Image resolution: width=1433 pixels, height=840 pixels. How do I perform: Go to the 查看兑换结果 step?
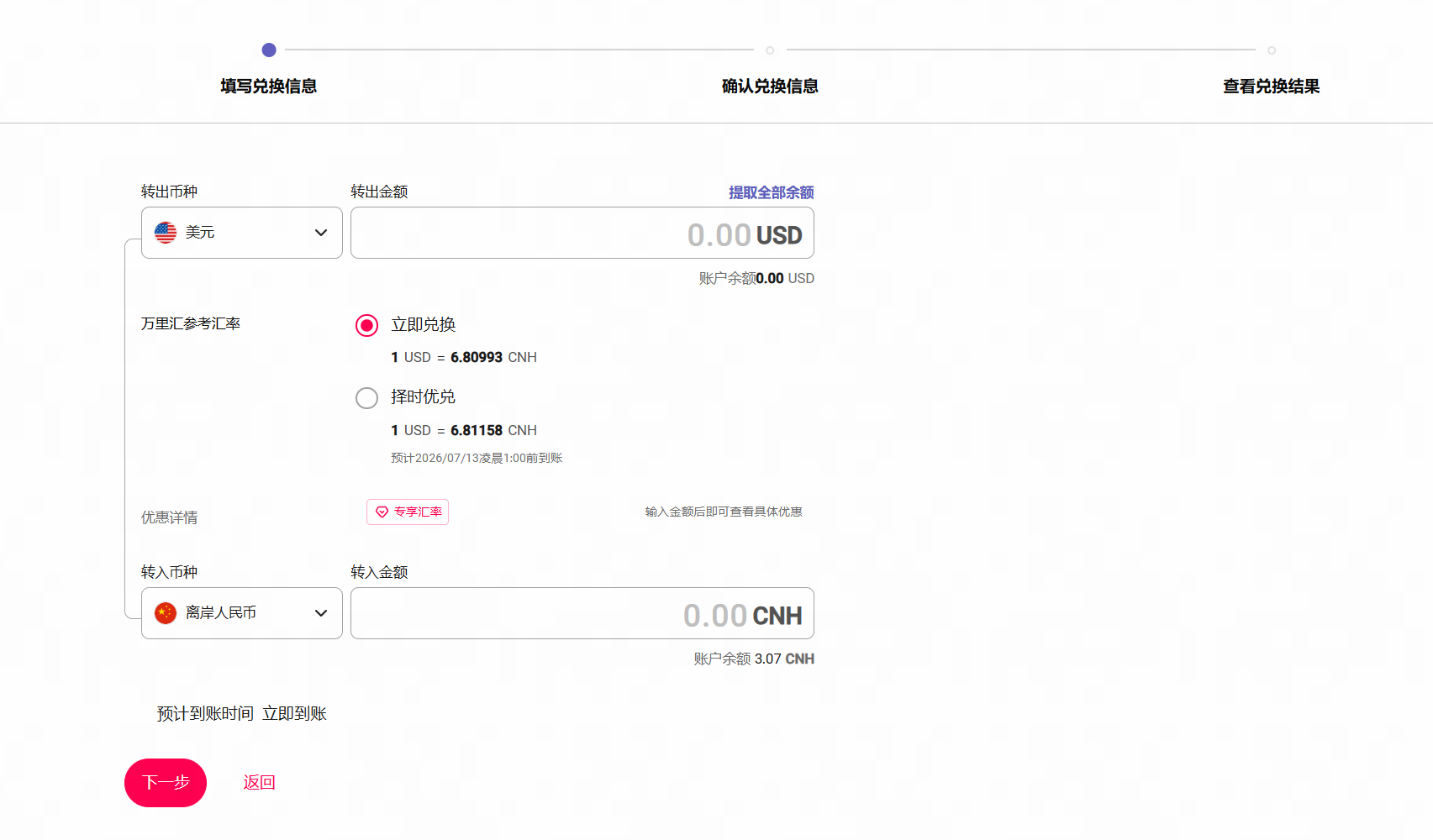1272,86
